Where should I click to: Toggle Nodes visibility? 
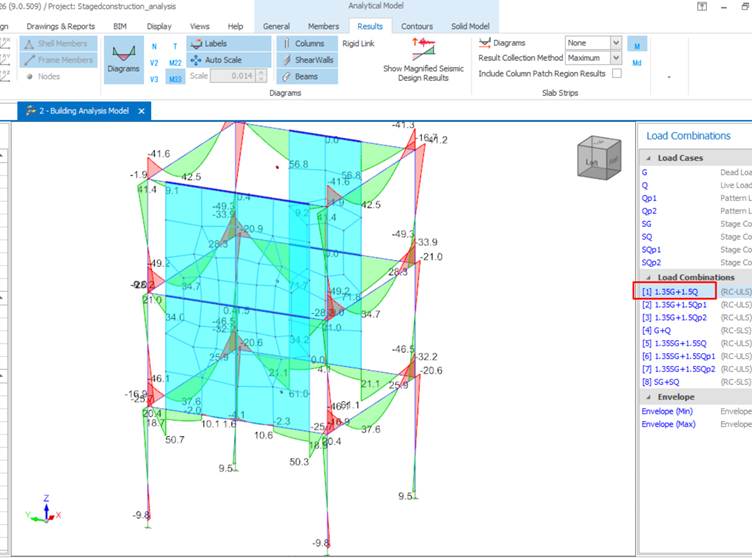[43, 76]
